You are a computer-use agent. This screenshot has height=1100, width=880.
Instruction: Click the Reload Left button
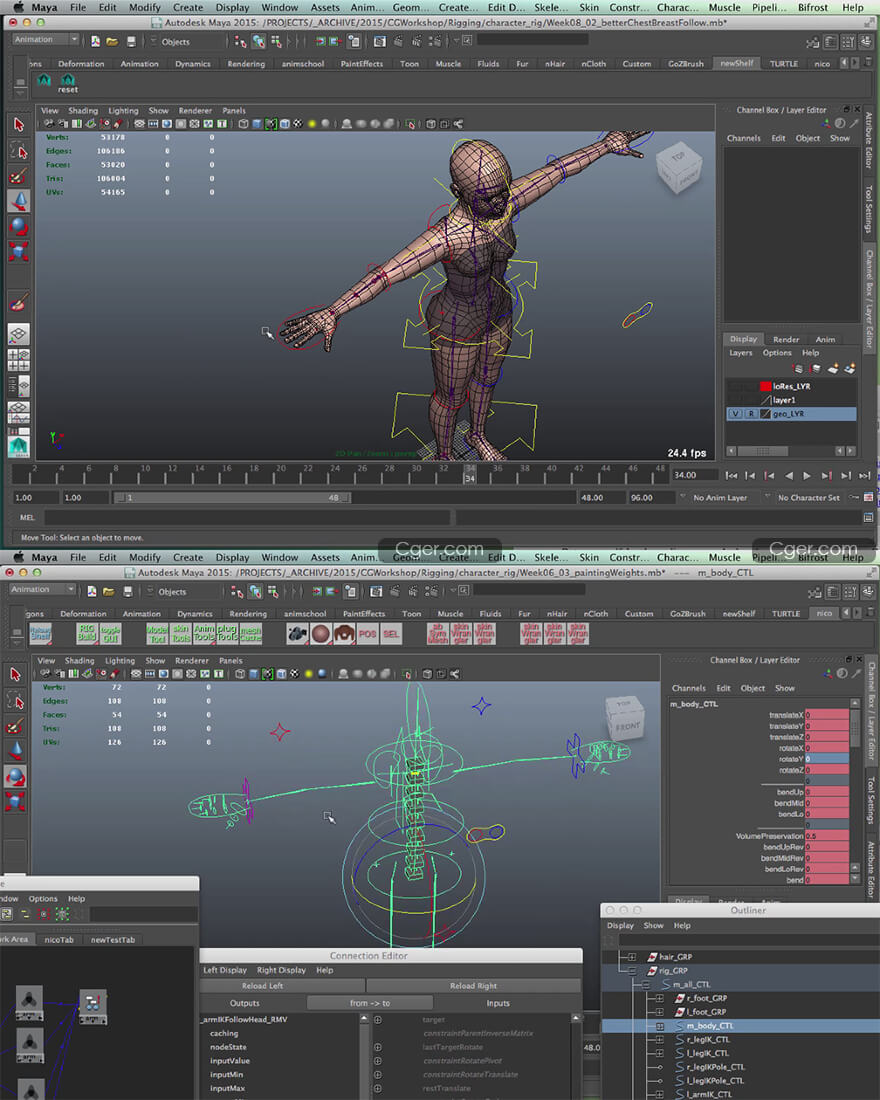point(263,986)
